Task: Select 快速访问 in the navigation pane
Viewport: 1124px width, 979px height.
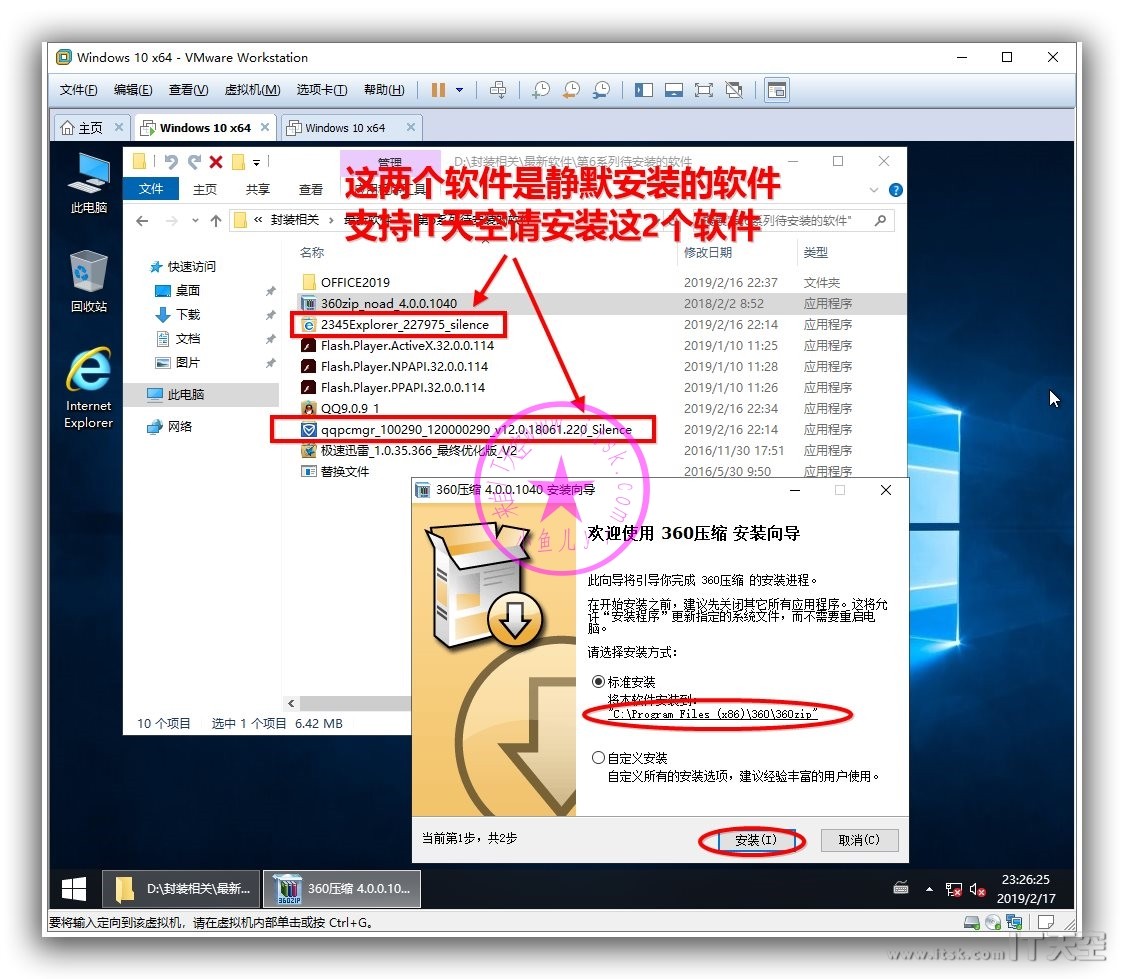Action: [x=191, y=267]
